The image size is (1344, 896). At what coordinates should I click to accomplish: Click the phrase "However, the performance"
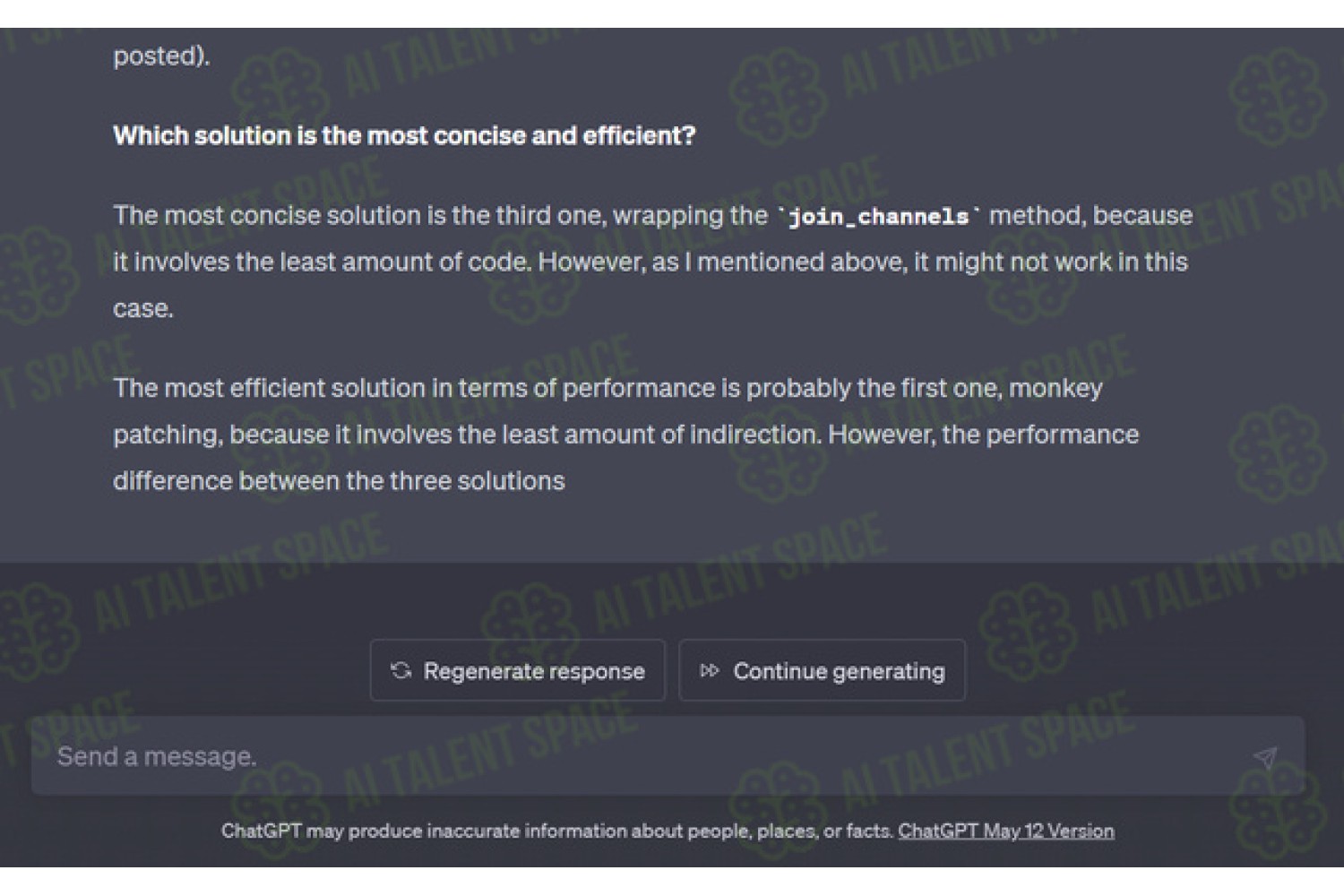[x=983, y=435]
